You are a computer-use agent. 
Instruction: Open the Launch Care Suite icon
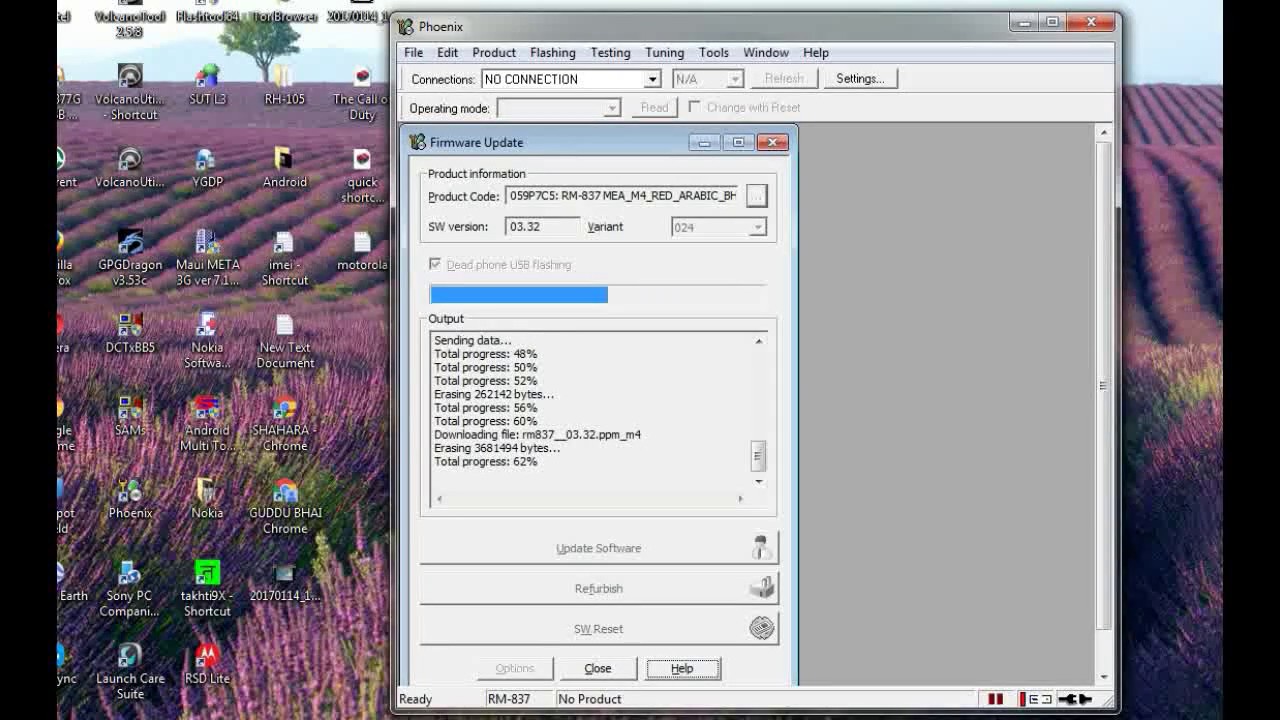pyautogui.click(x=130, y=672)
